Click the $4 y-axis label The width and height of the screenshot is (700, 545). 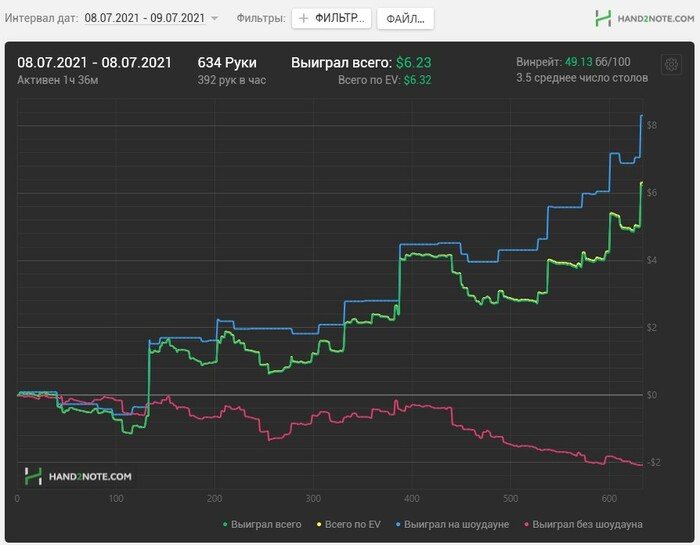click(x=652, y=260)
